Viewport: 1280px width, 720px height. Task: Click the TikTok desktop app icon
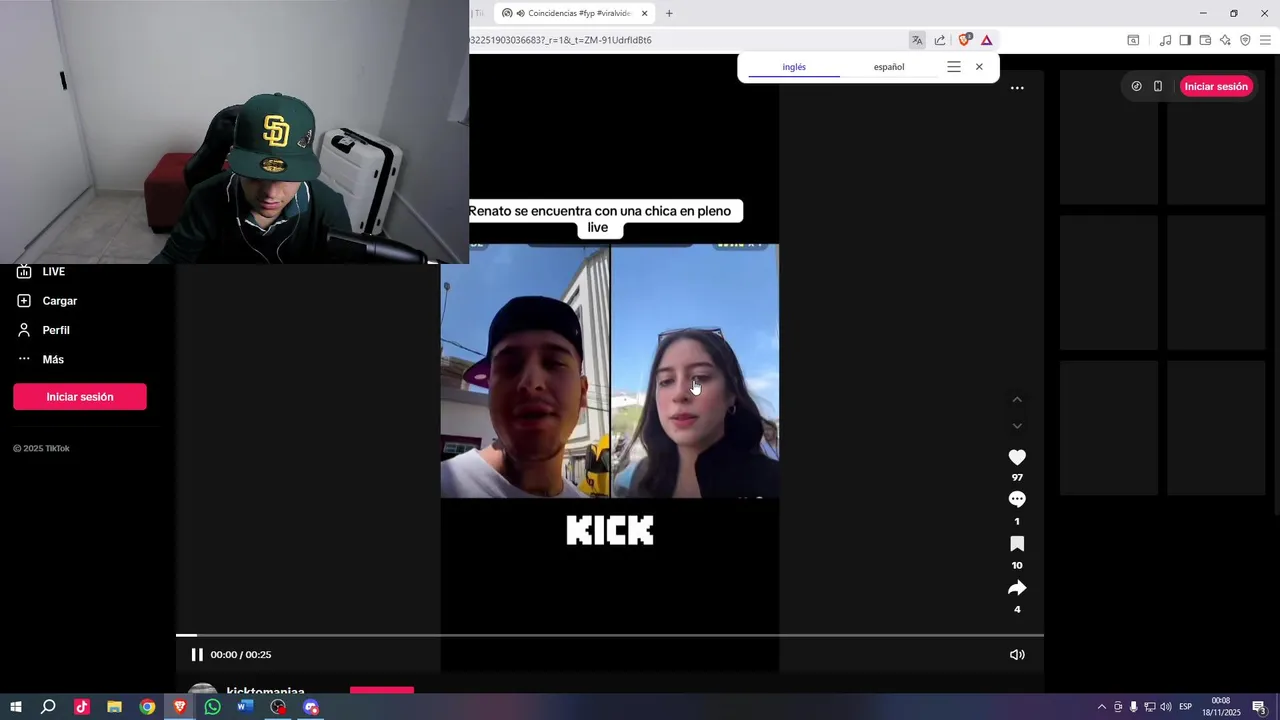tap(1136, 86)
